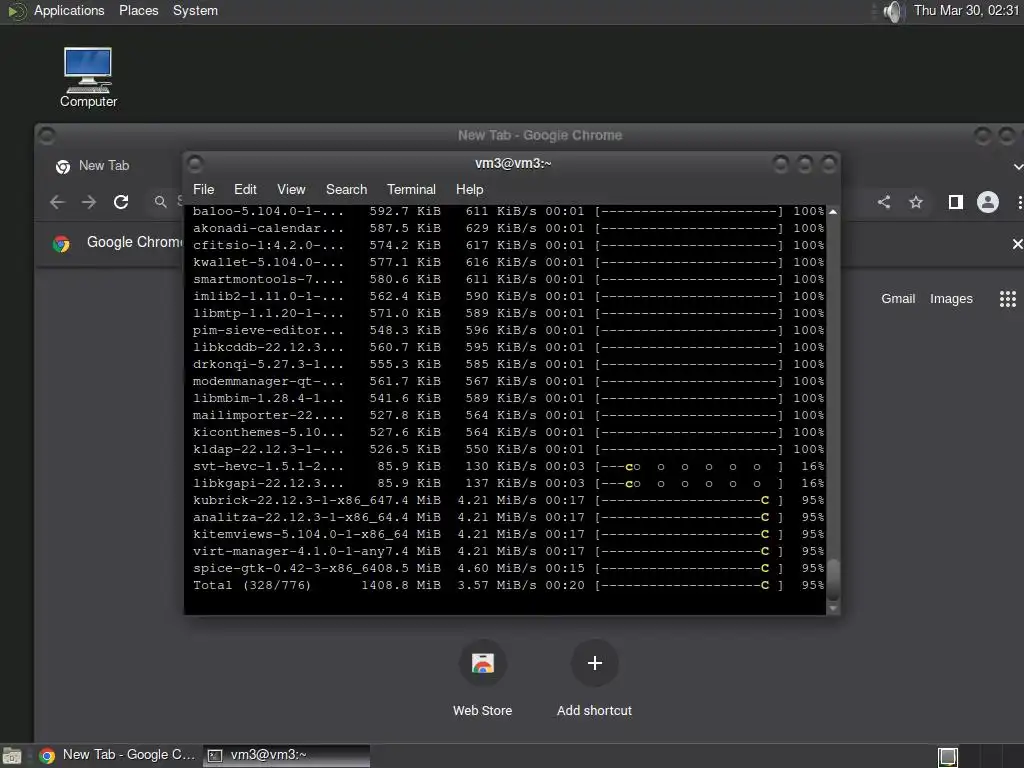Open Google apps grid
Image resolution: width=1024 pixels, height=768 pixels.
[1008, 298]
